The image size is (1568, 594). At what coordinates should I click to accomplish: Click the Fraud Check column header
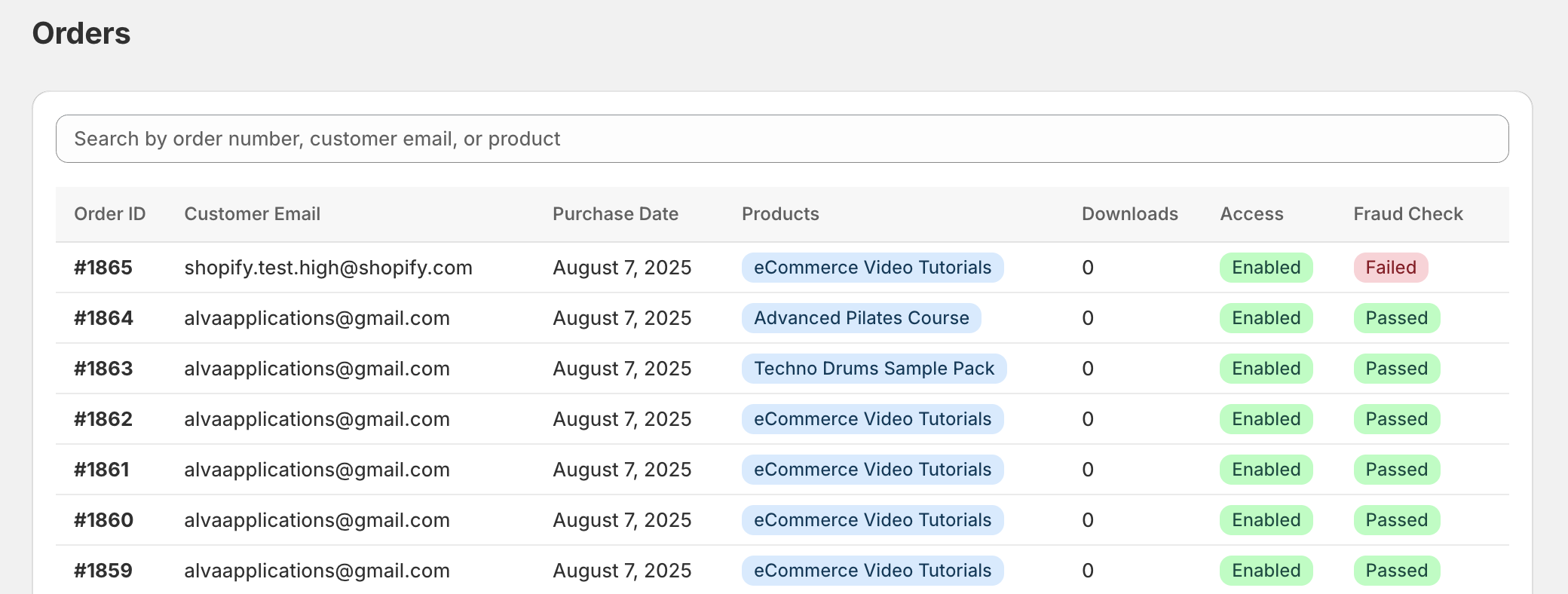click(x=1407, y=214)
